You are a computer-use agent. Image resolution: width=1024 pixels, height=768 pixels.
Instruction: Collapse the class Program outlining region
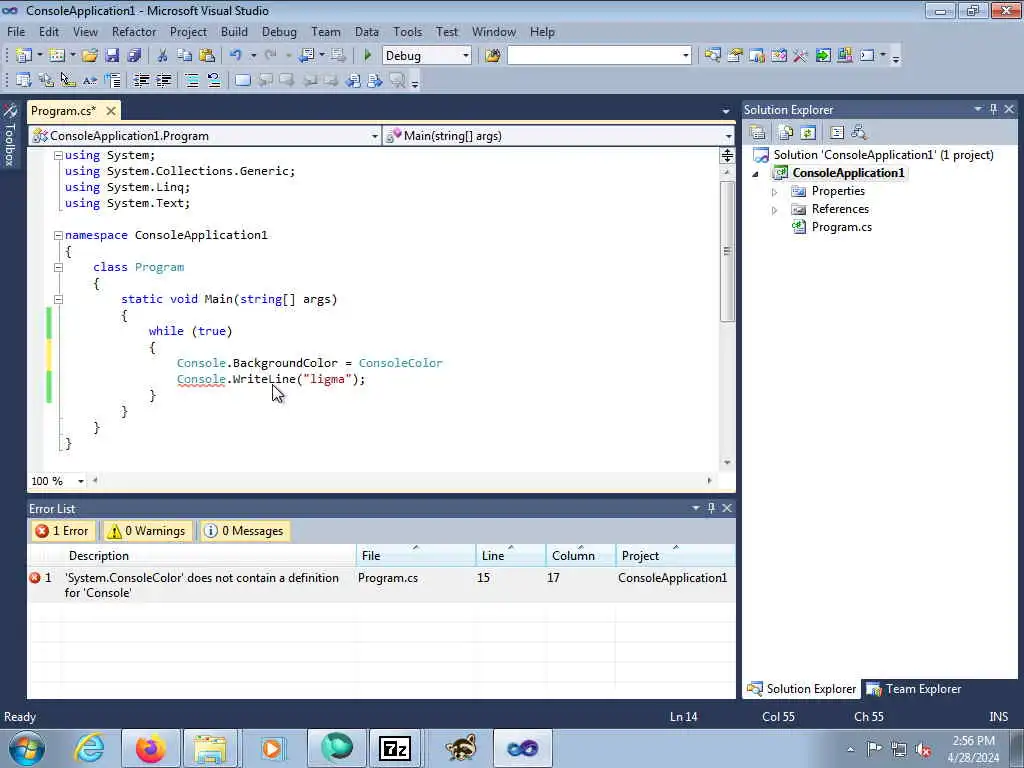pos(58,267)
